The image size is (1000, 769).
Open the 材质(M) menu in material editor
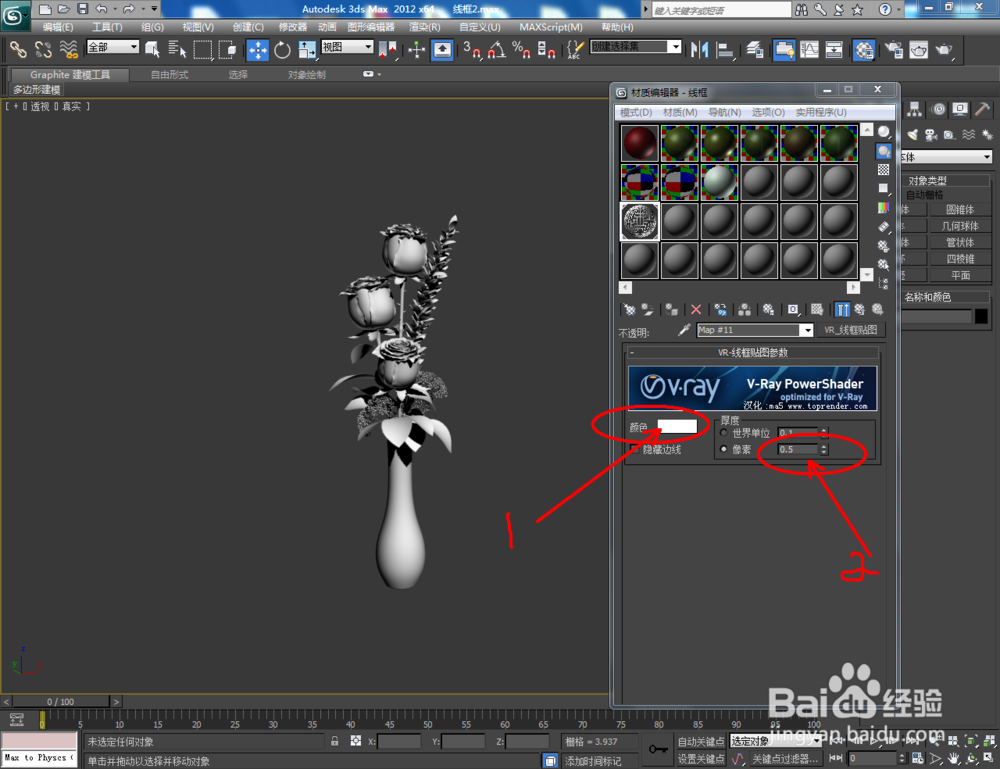click(680, 112)
